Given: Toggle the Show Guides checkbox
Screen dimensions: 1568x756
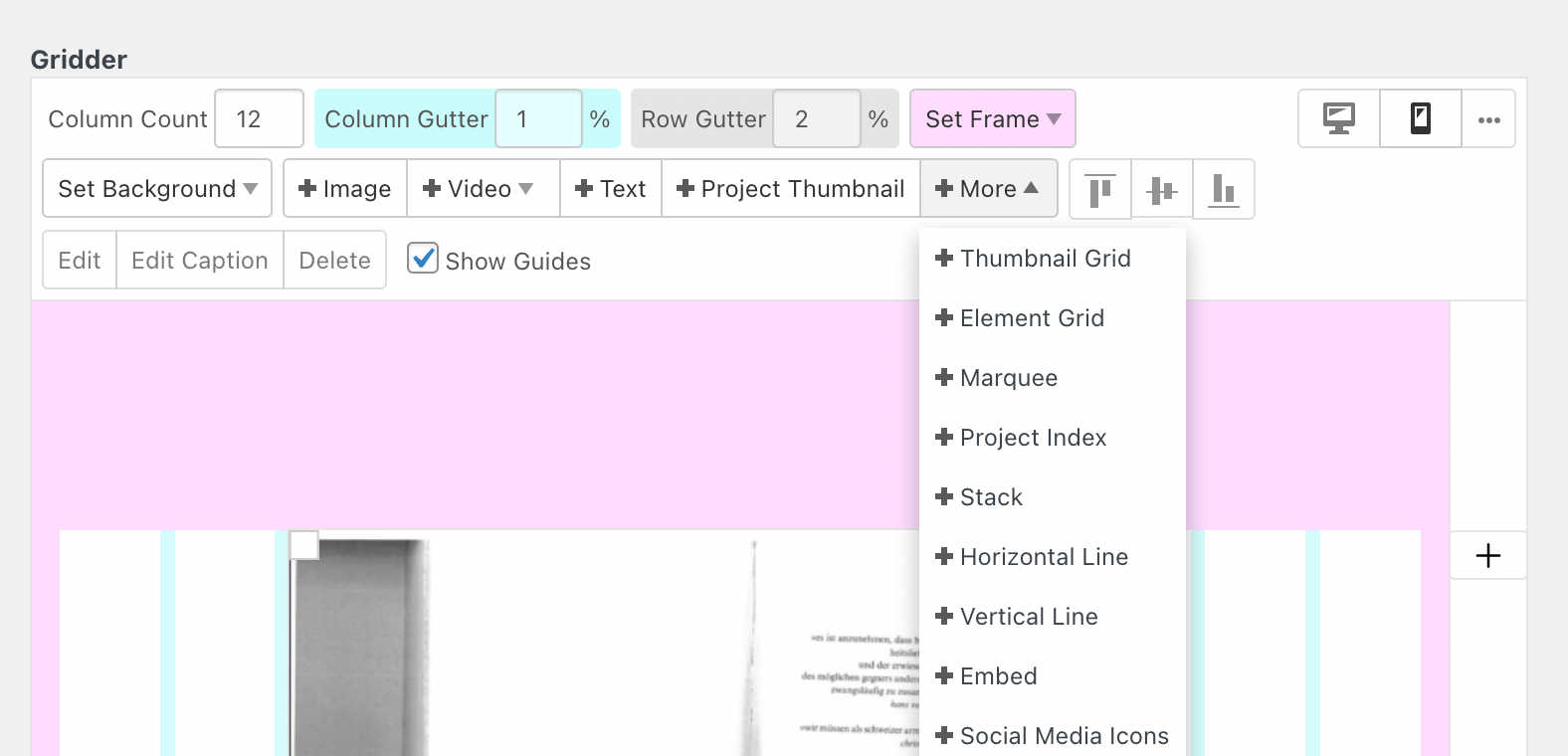Looking at the screenshot, I should tap(423, 259).
